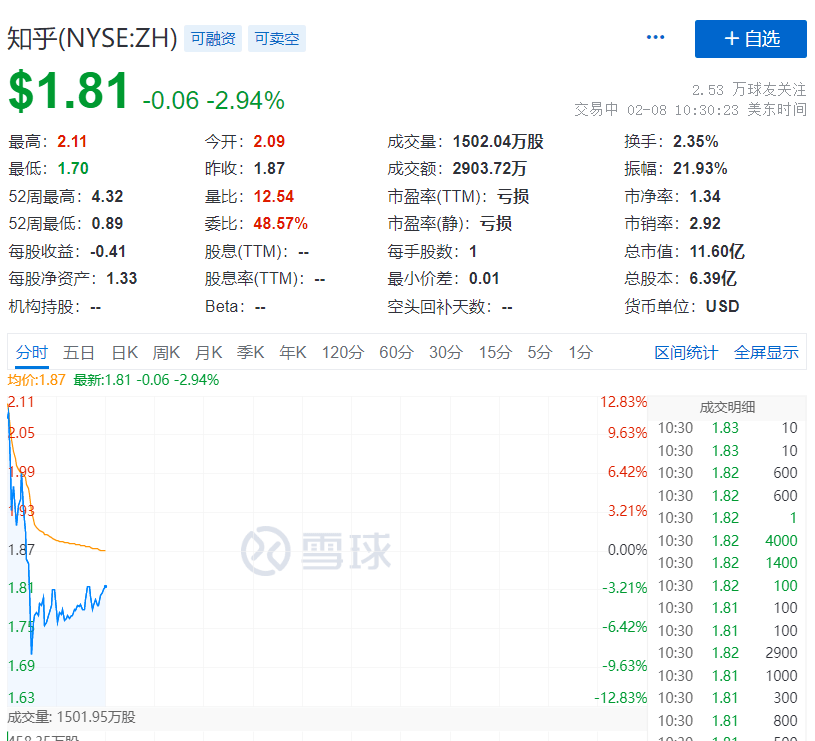Select the 5分 chart interval
Viewport: 815px width, 741px height.
(x=540, y=352)
